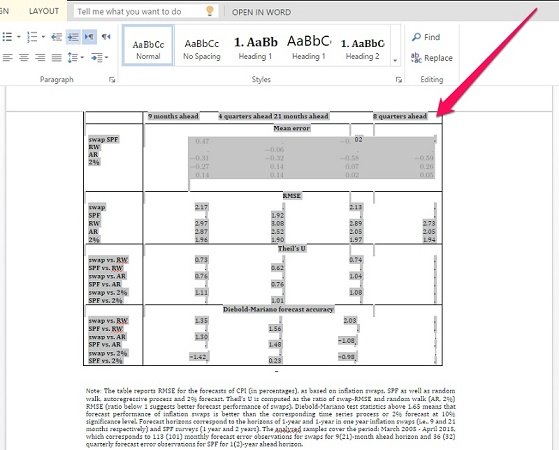The image size is (559, 450).
Task: Open the bullet list style dropdown arrow
Action: point(19,37)
